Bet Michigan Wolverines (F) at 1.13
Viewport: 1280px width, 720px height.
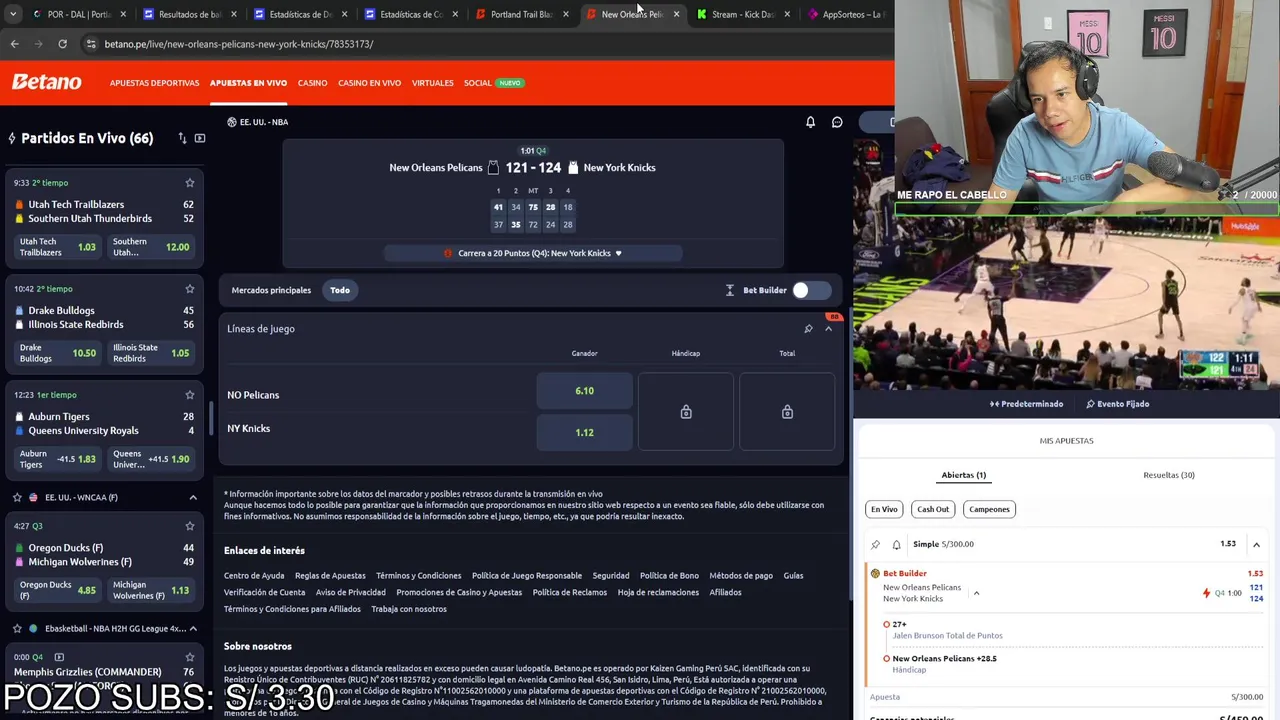[150, 591]
